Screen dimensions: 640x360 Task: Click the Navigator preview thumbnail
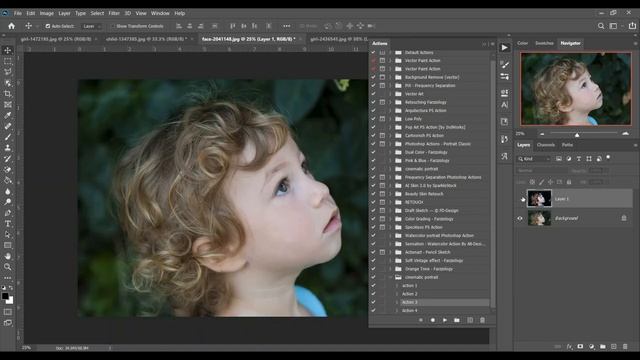click(576, 89)
